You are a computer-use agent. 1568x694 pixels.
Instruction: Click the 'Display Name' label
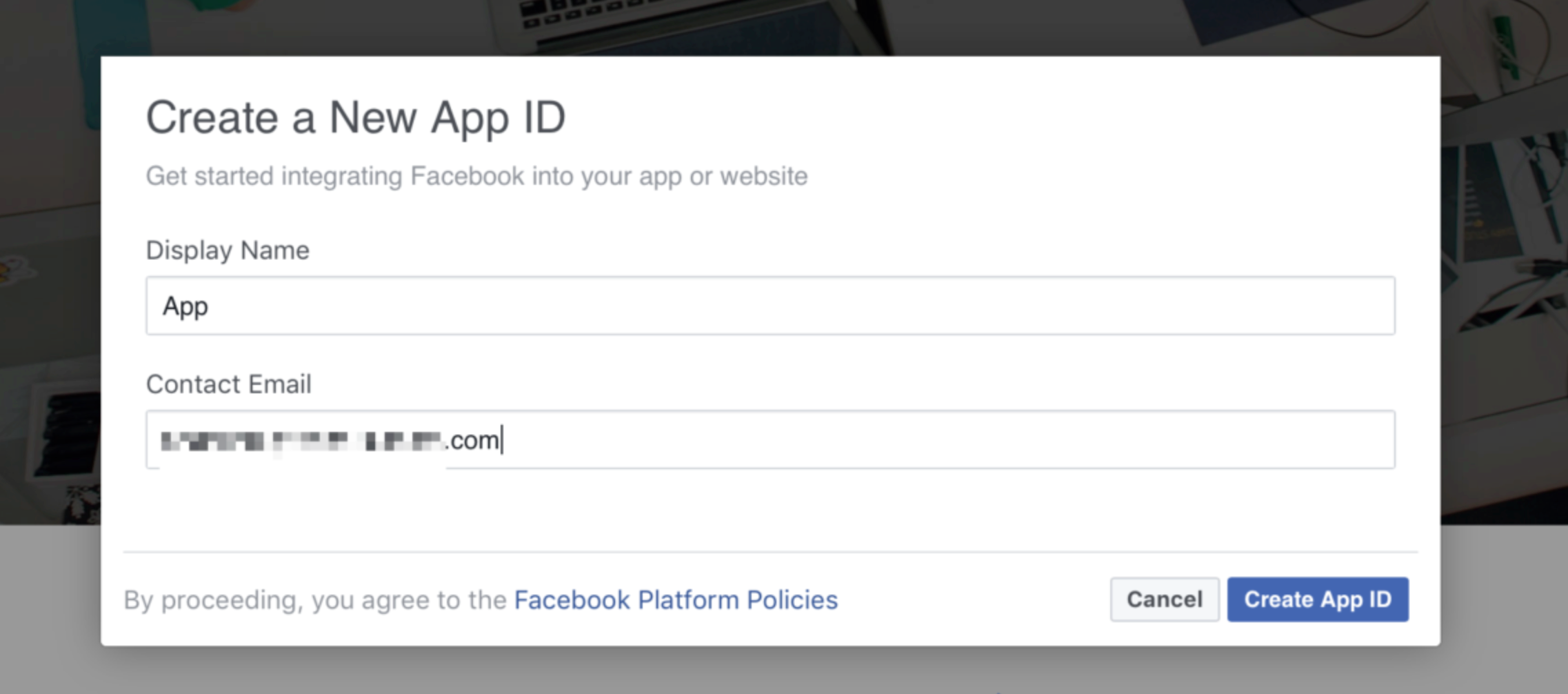click(x=228, y=250)
